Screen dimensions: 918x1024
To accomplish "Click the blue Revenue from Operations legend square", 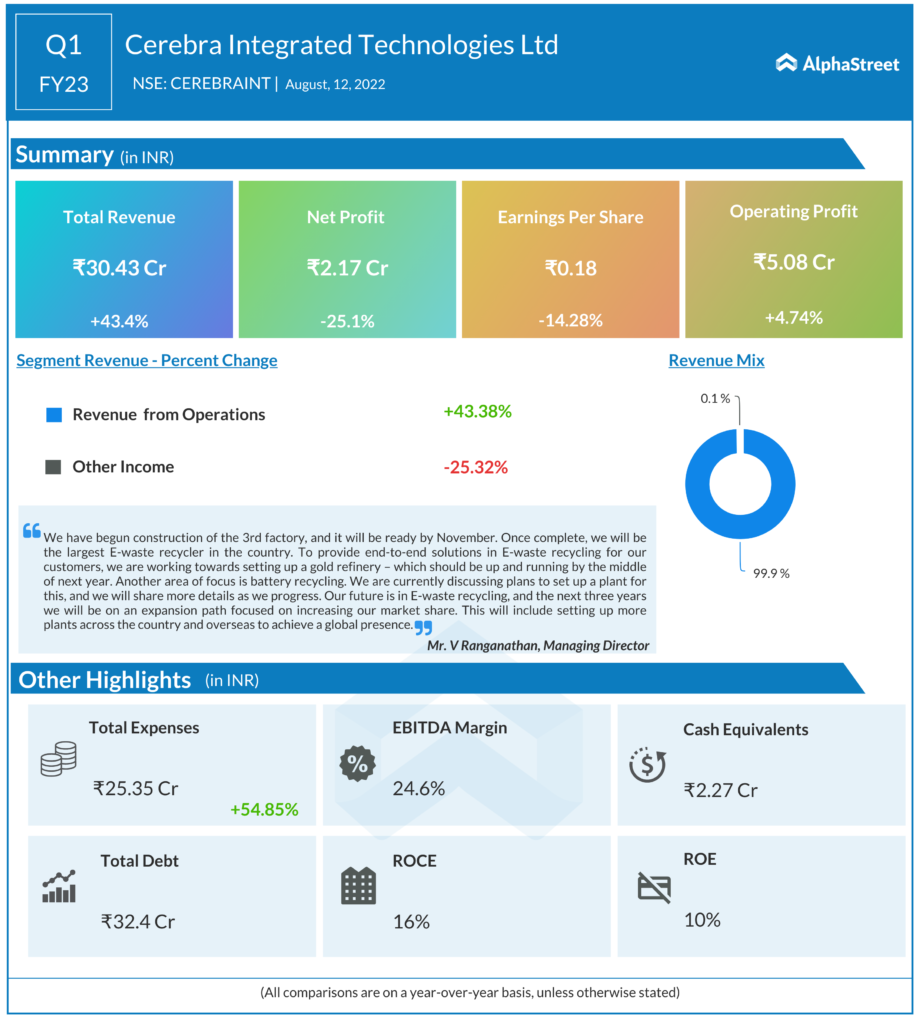I will pos(54,414).
